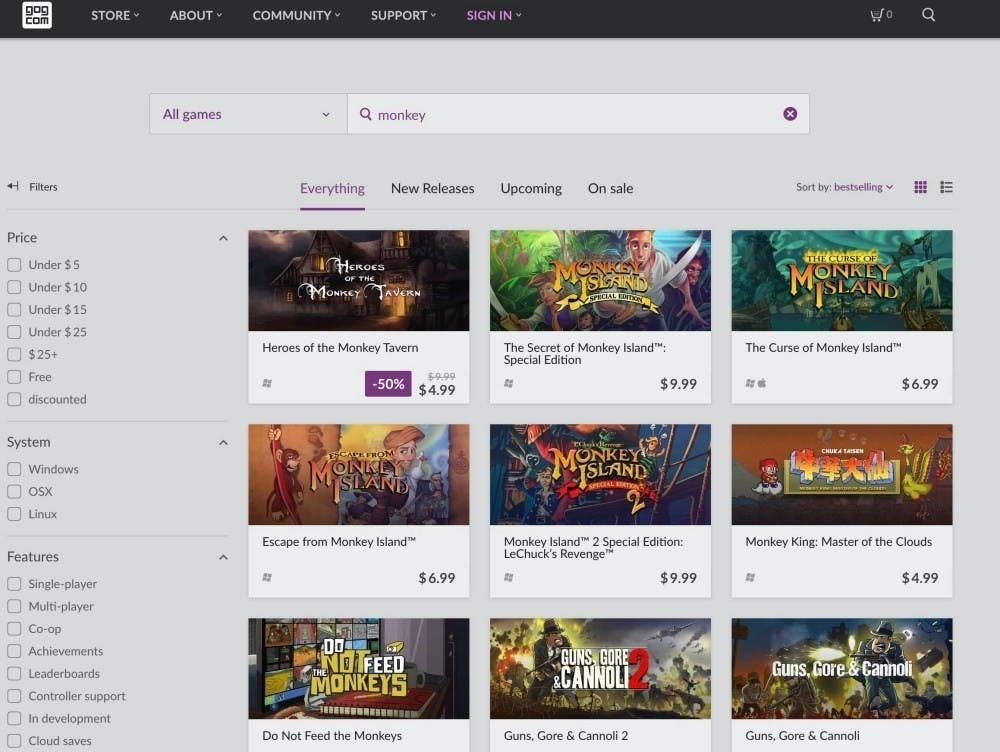Open Escape from Monkey Island cover thumbnail
The width and height of the screenshot is (1000, 752).
click(x=358, y=474)
